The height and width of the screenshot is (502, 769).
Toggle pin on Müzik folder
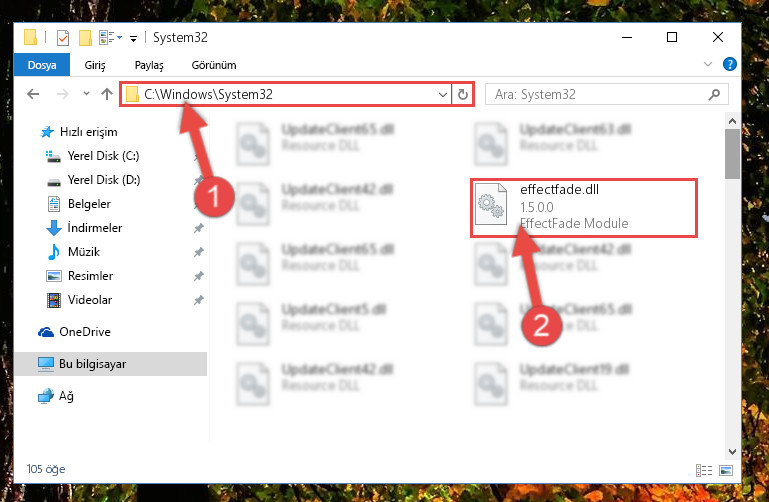pyautogui.click(x=199, y=252)
